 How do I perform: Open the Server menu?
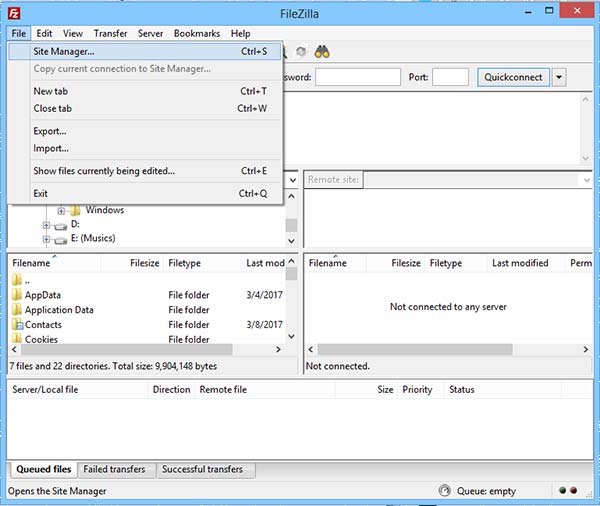[150, 34]
